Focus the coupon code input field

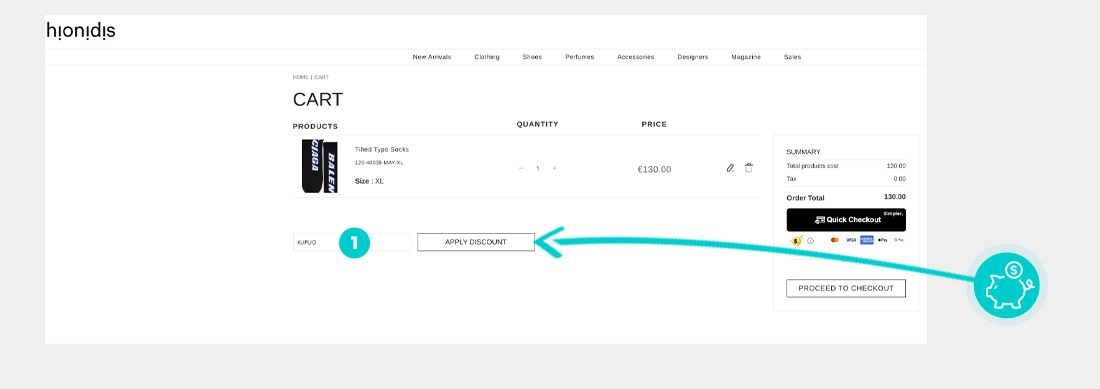click(351, 242)
